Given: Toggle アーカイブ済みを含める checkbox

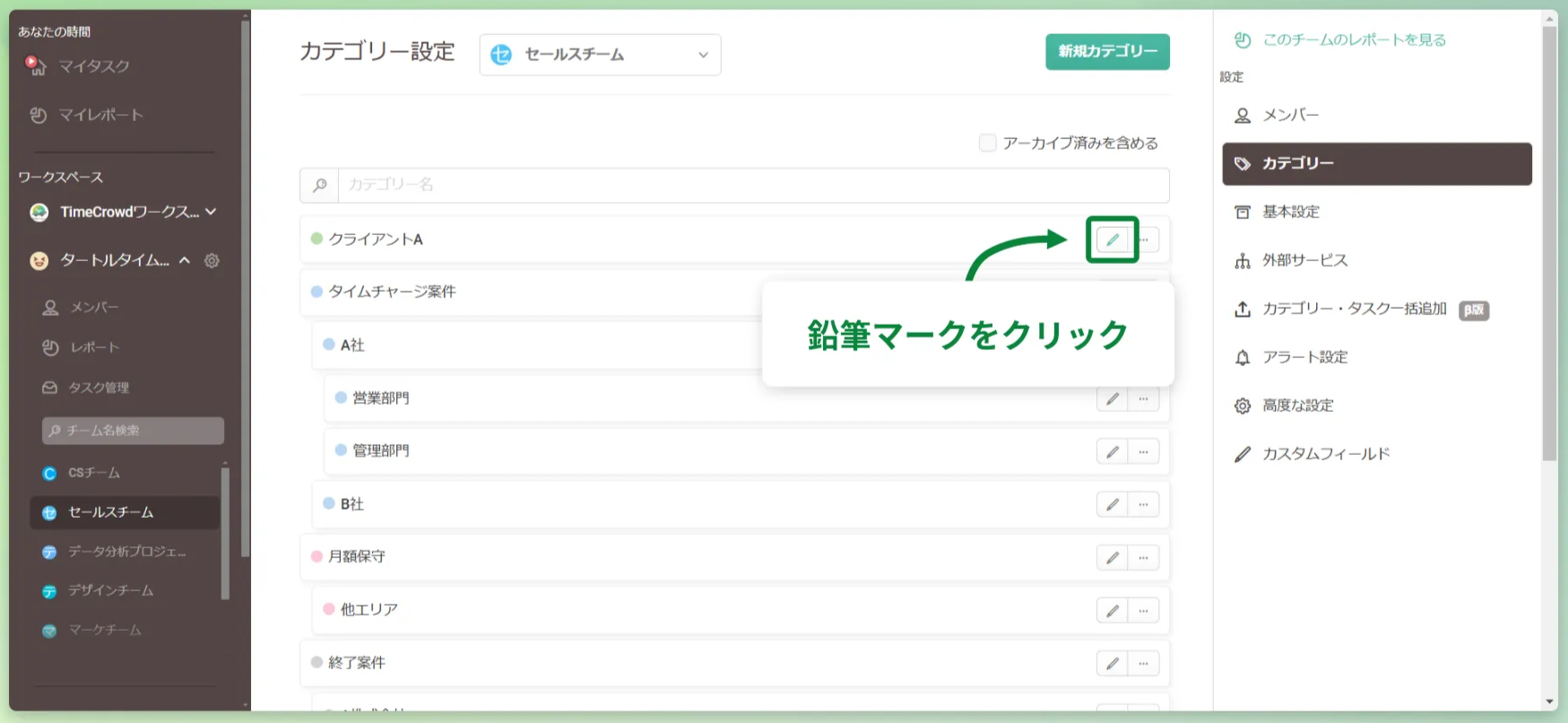Looking at the screenshot, I should pyautogui.click(x=987, y=143).
